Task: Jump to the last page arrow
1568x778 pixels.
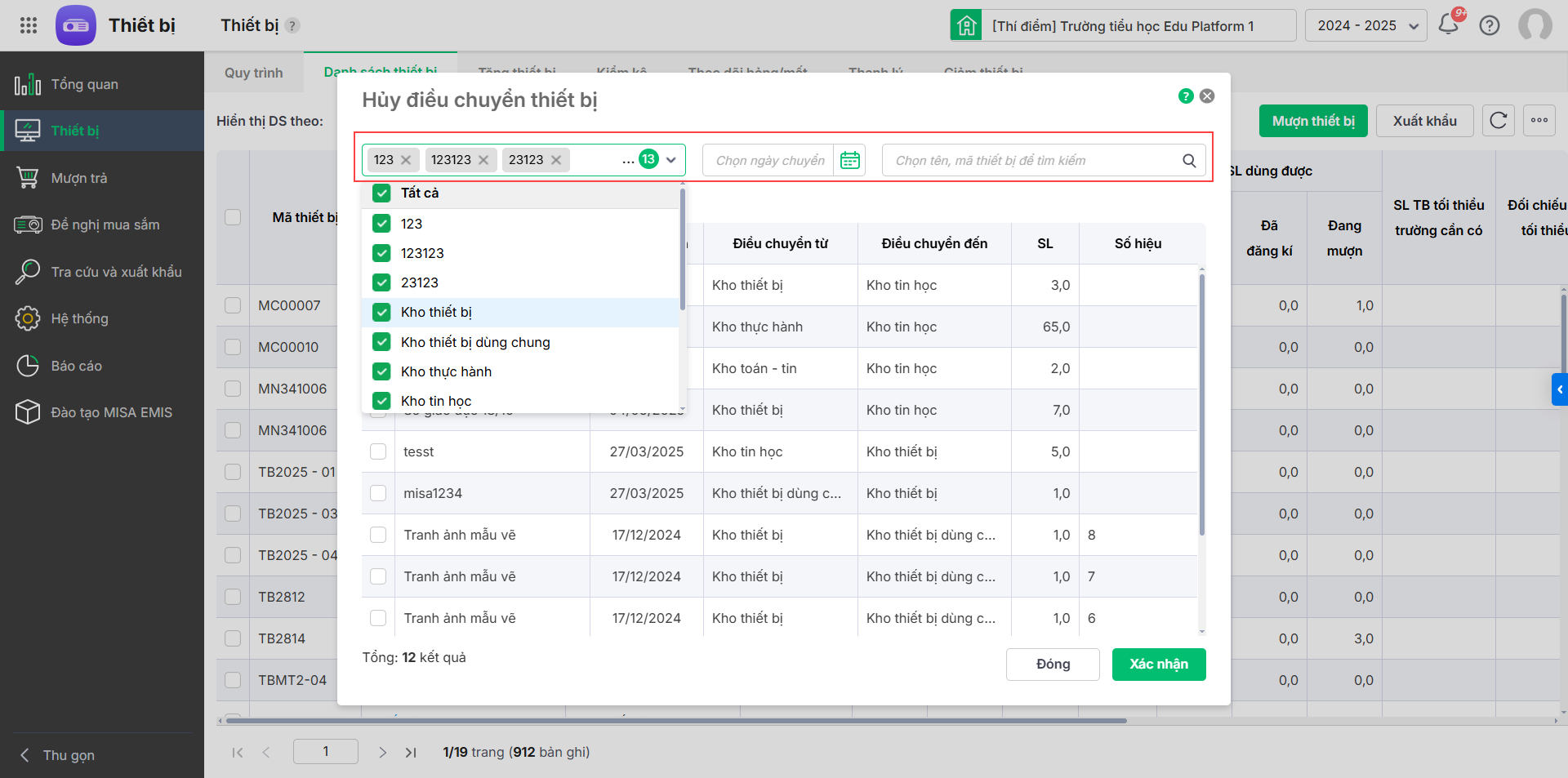Action: (411, 752)
